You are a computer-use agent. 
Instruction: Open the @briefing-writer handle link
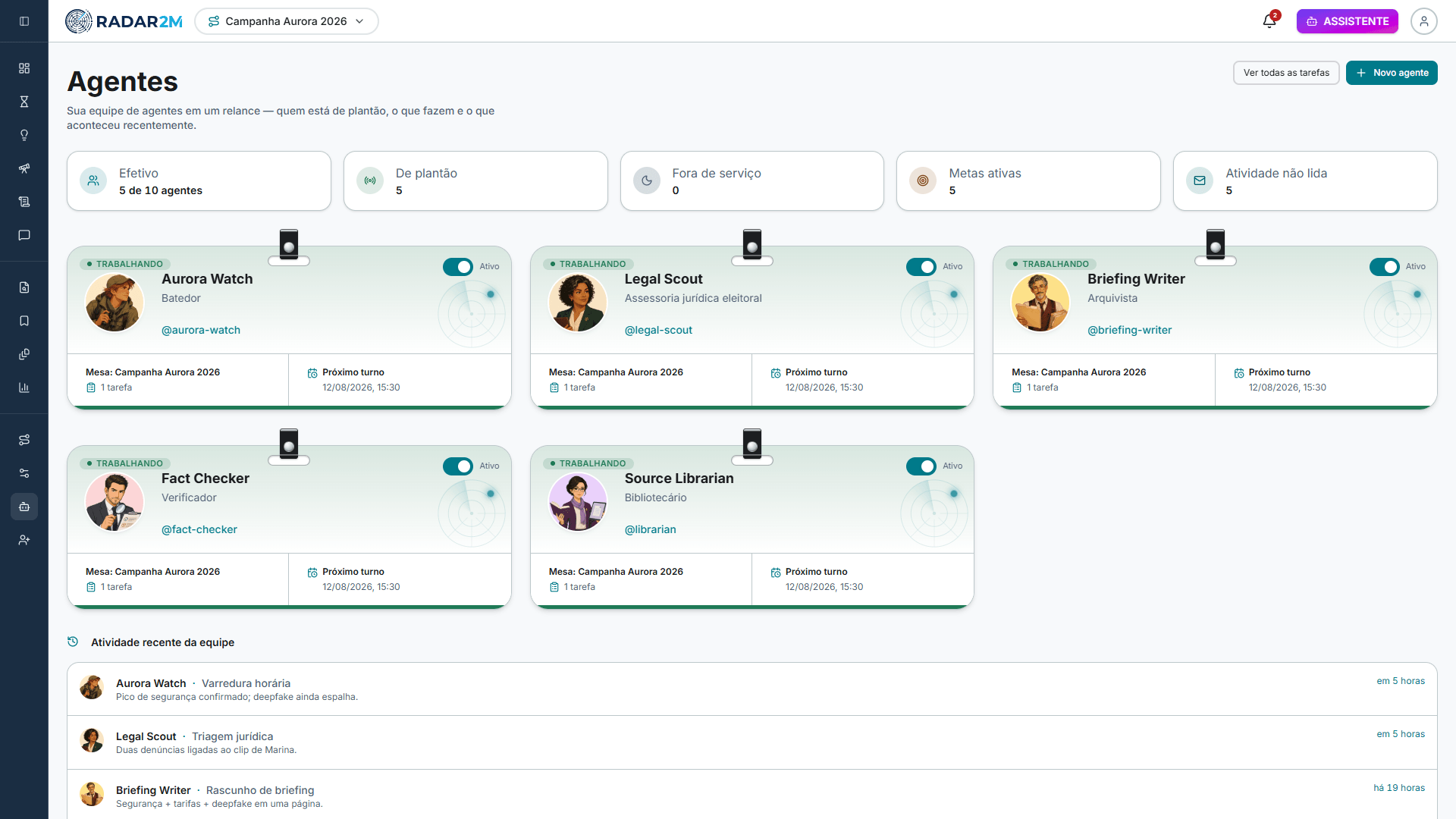[1129, 330]
